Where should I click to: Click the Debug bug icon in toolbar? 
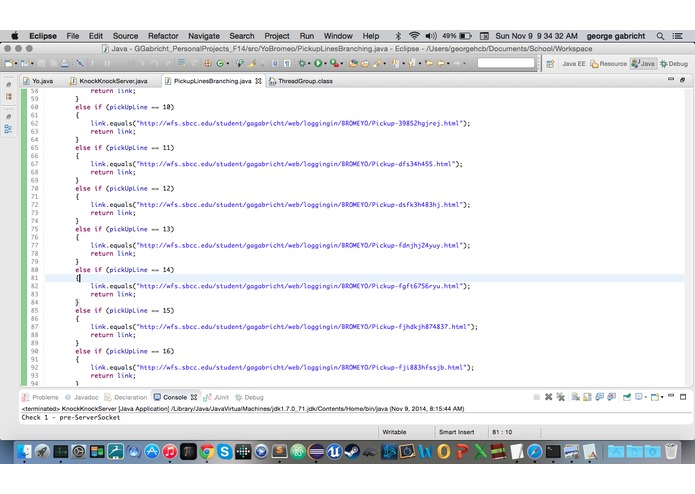(301, 63)
